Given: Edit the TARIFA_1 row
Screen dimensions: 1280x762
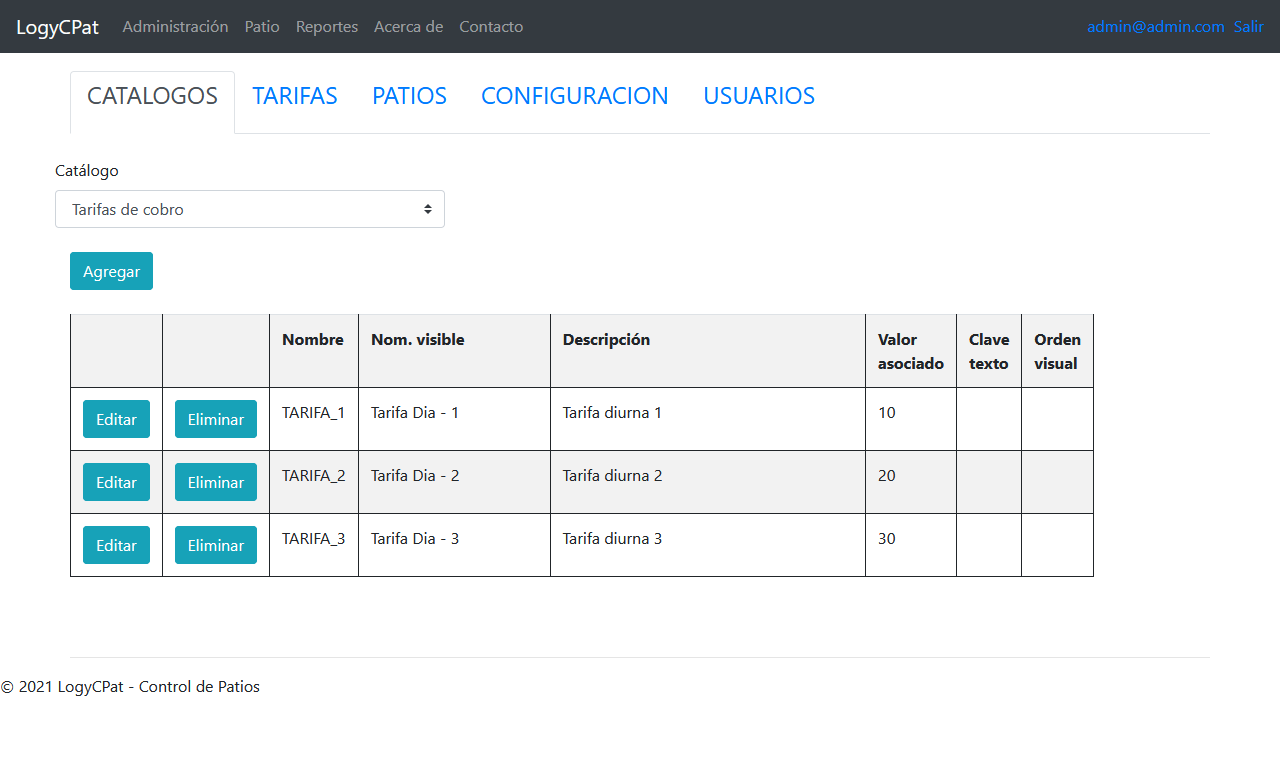Looking at the screenshot, I should pyautogui.click(x=116, y=419).
